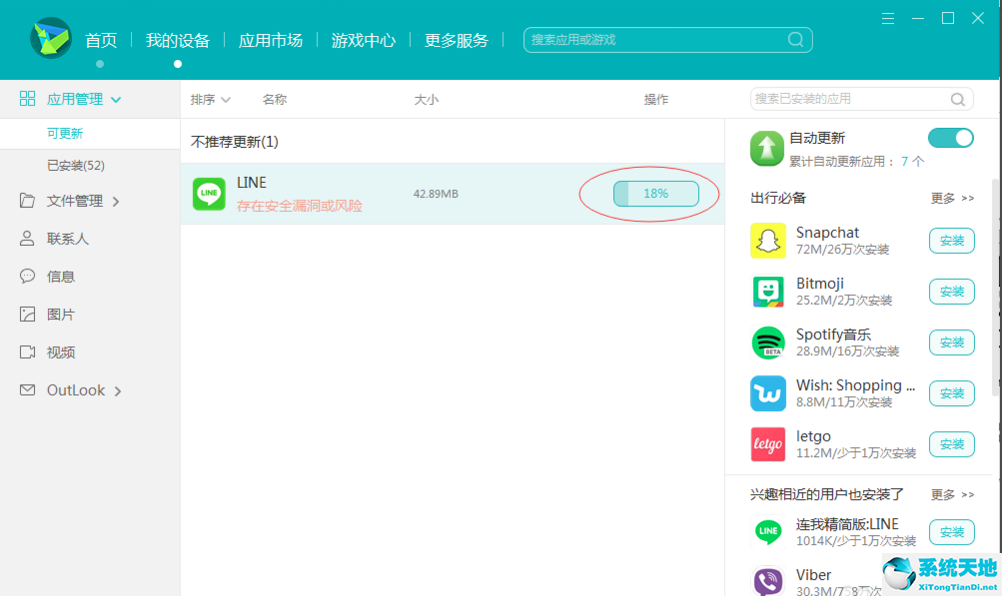
Task: Install Snapchat with the 安装 button
Action: (x=951, y=241)
